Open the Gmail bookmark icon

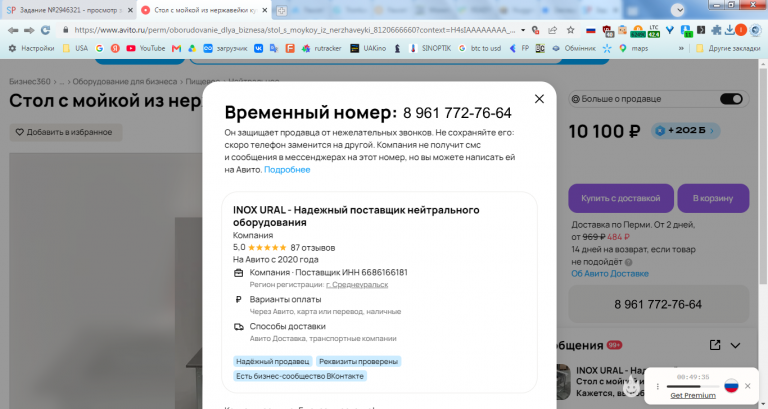[176, 48]
